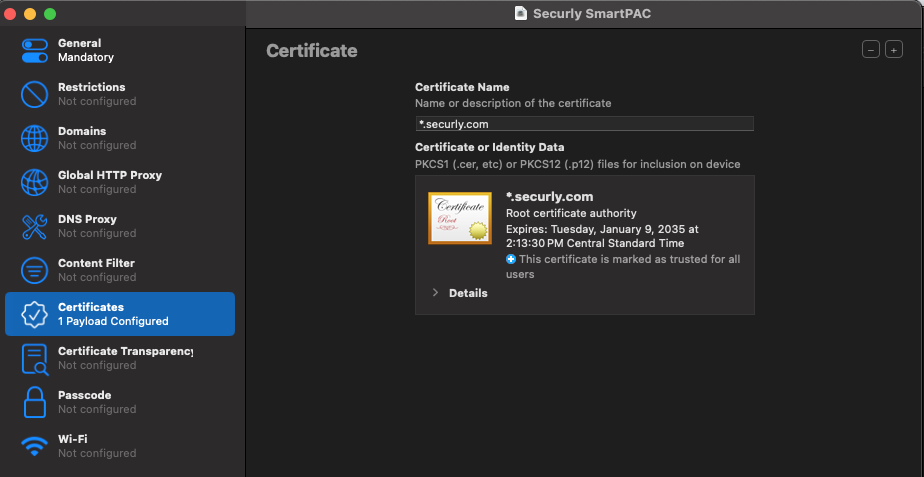Remove certificate payload with minus button
This screenshot has height=477, width=924.
click(871, 50)
